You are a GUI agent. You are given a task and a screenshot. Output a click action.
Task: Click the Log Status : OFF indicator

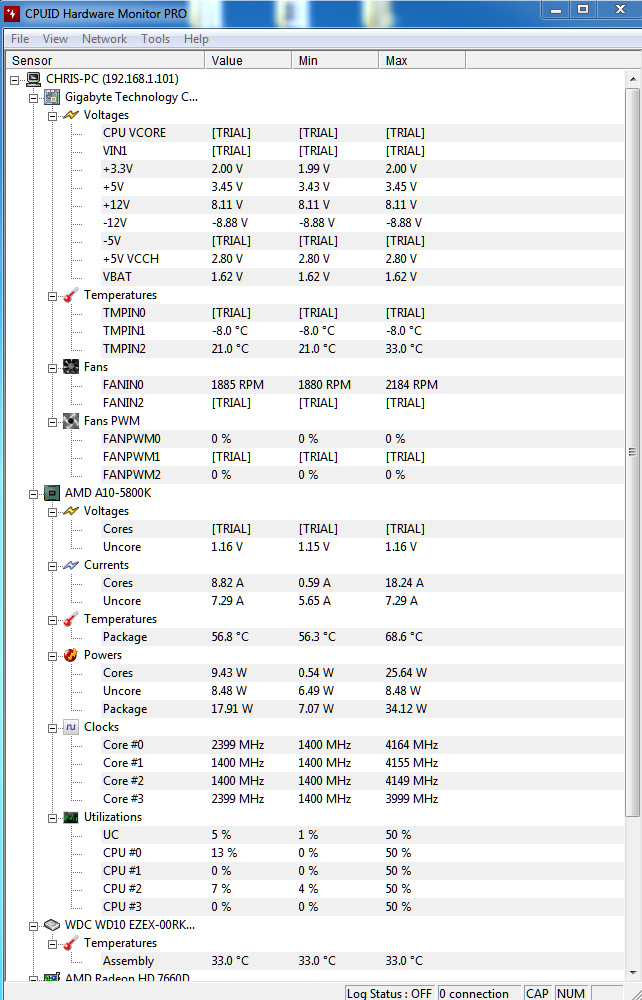point(390,993)
